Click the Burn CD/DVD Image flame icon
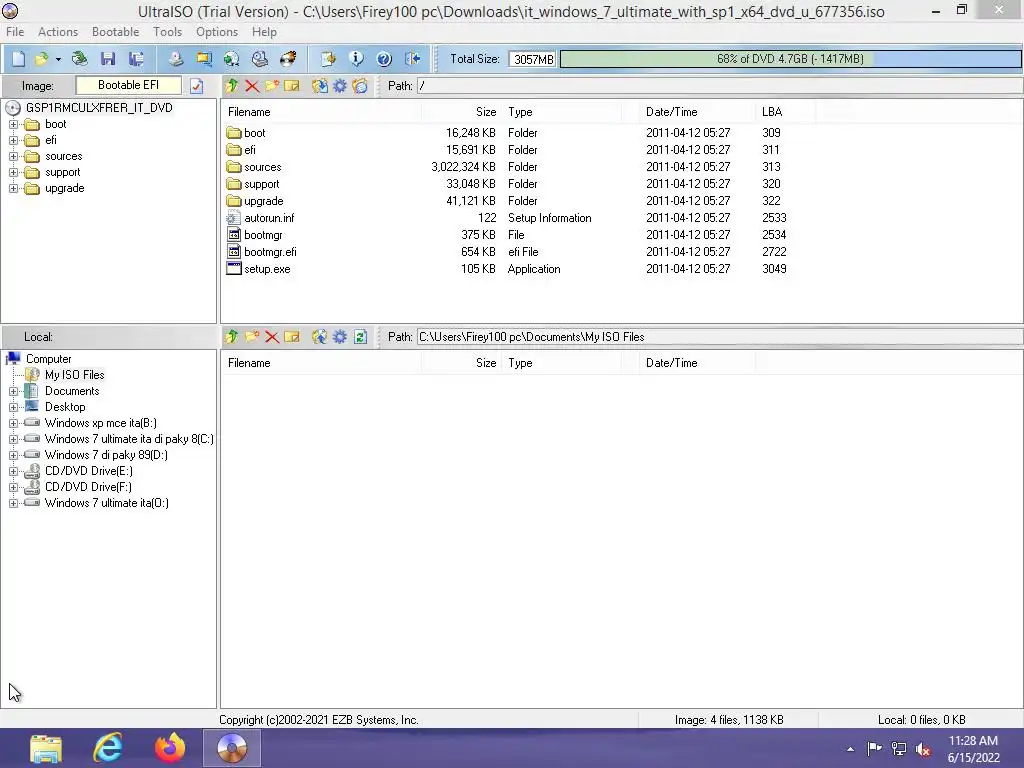 coord(288,59)
